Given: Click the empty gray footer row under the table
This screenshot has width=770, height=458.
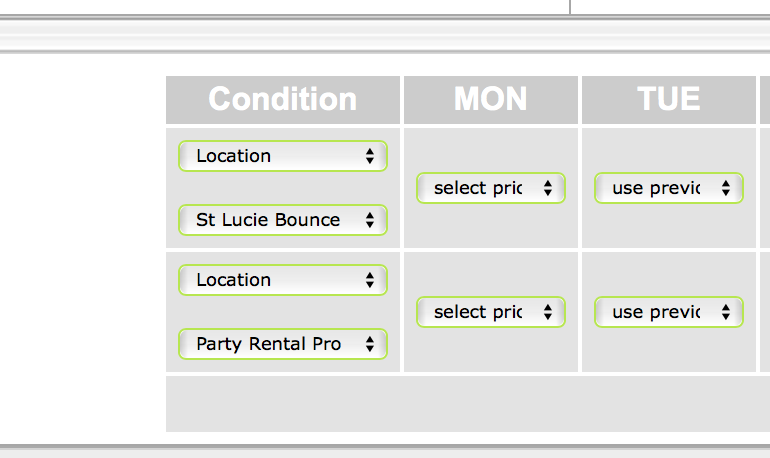Looking at the screenshot, I should coord(460,404).
